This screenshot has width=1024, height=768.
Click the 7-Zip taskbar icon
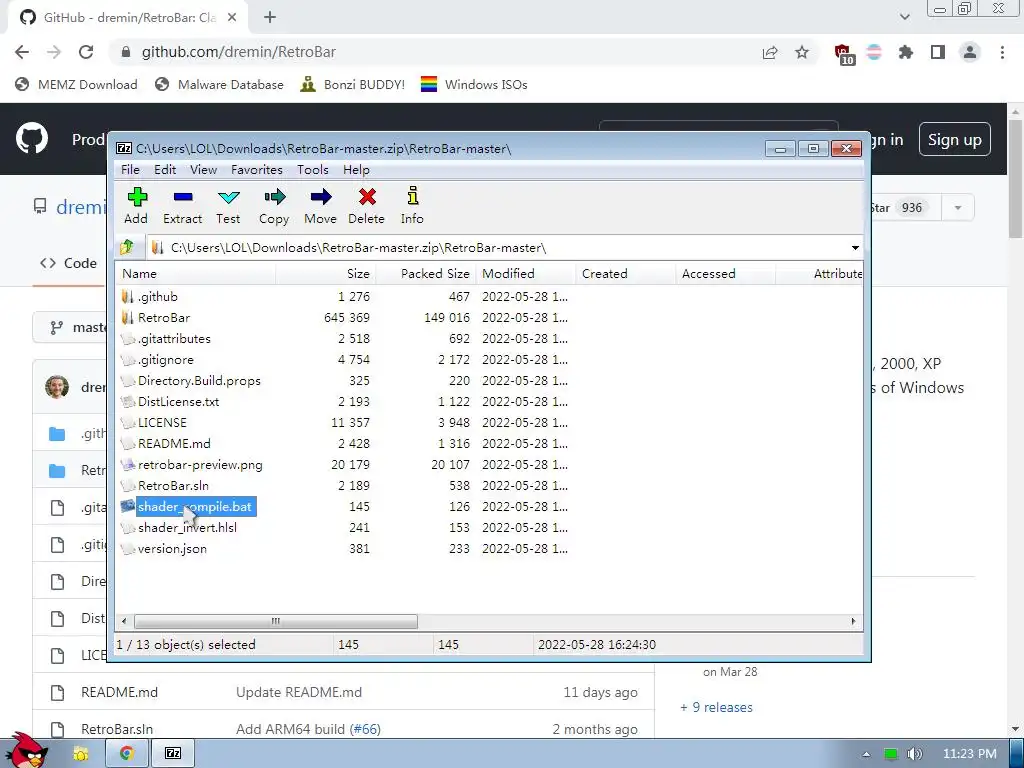coord(173,753)
